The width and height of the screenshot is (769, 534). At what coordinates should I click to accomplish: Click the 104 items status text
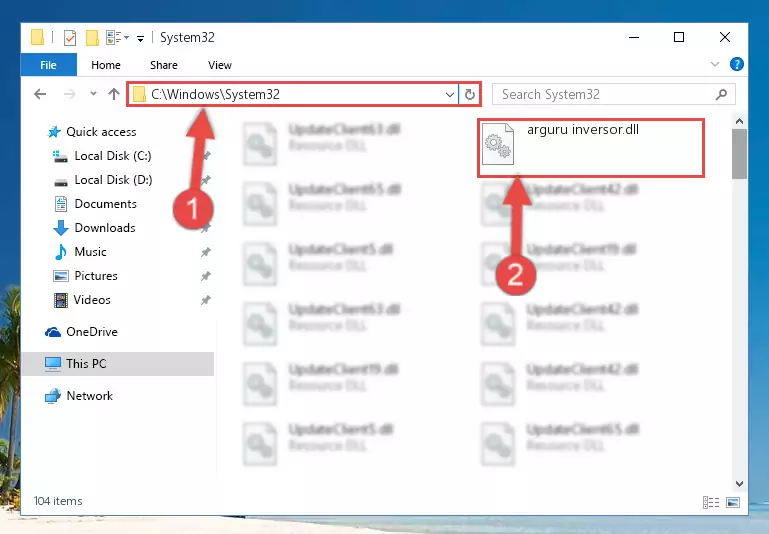point(58,501)
